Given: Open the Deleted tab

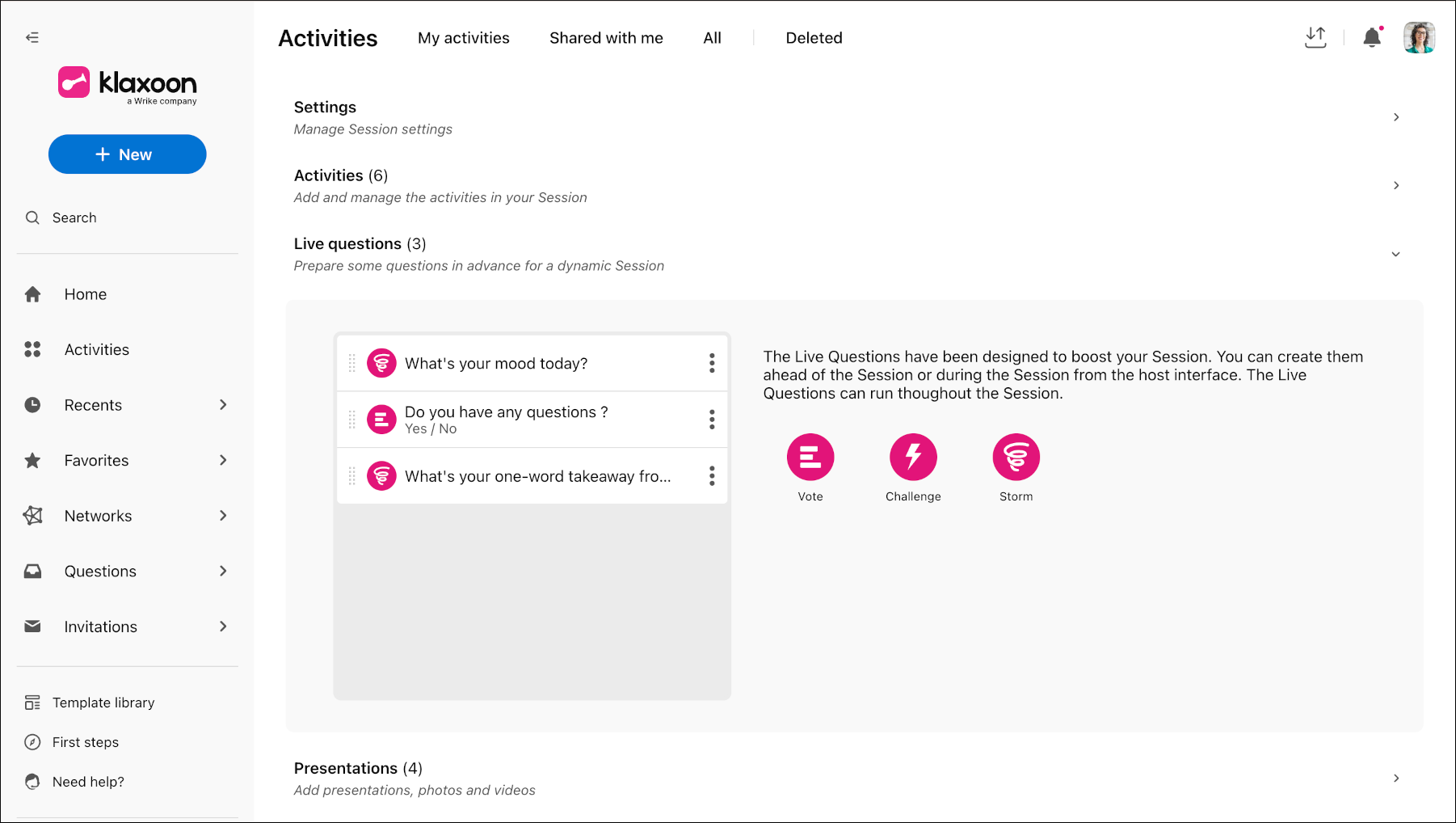Looking at the screenshot, I should pyautogui.click(x=814, y=38).
